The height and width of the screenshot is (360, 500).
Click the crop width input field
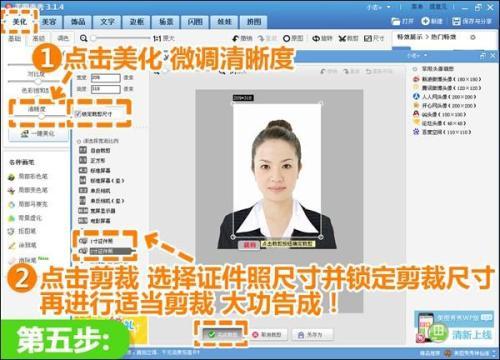click(x=105, y=78)
